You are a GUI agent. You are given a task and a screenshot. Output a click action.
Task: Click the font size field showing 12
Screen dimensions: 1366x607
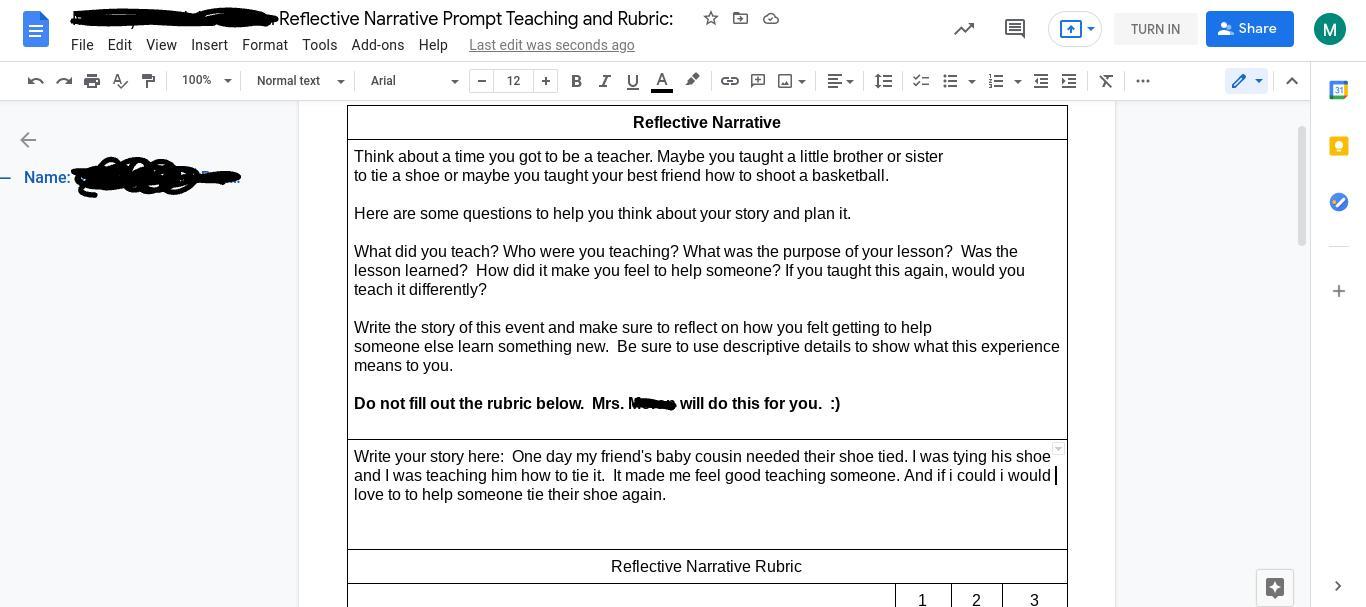point(513,81)
